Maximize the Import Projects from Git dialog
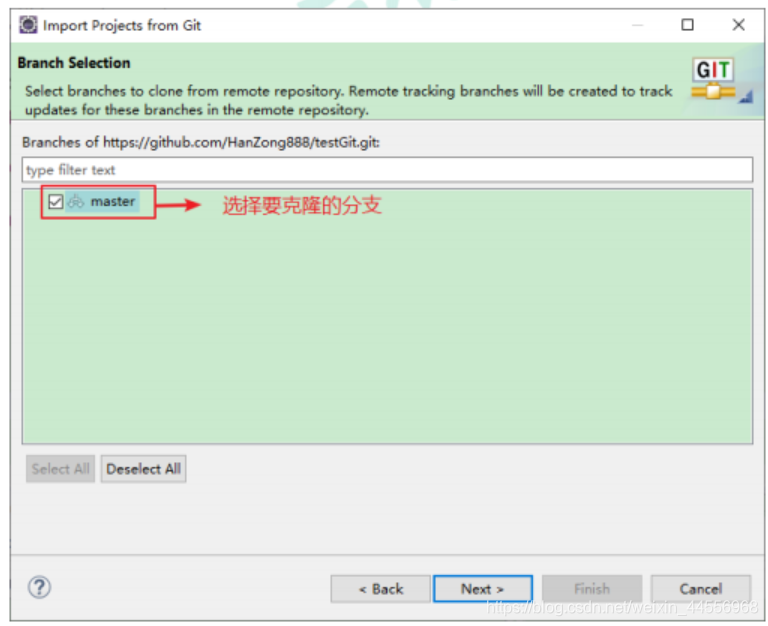768x626 pixels. click(x=687, y=24)
